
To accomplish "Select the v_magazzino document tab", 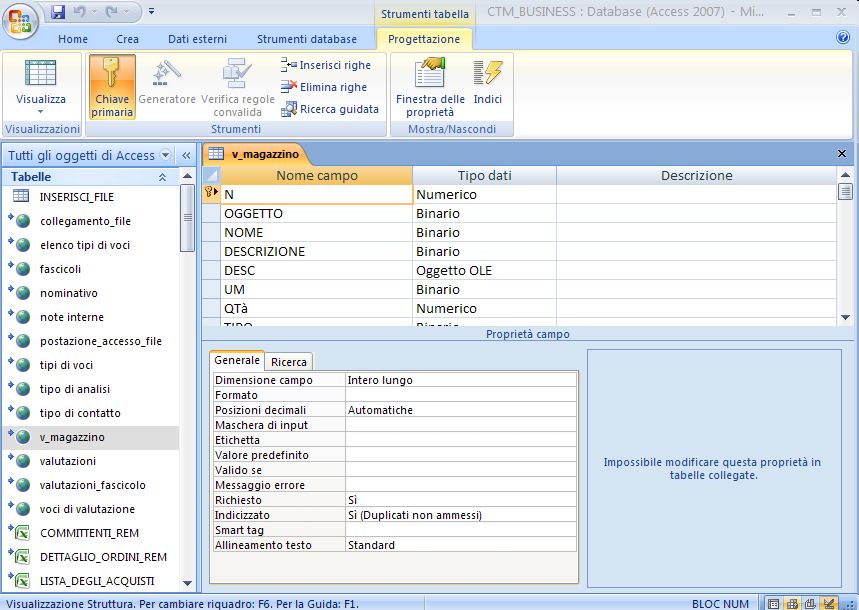I will (255, 154).
